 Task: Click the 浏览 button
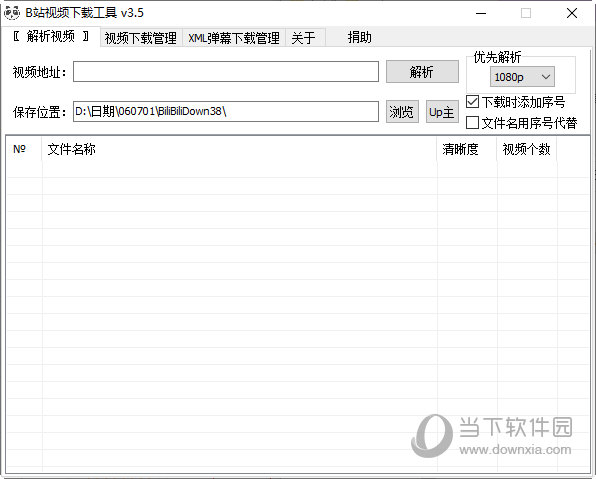pyautogui.click(x=402, y=112)
